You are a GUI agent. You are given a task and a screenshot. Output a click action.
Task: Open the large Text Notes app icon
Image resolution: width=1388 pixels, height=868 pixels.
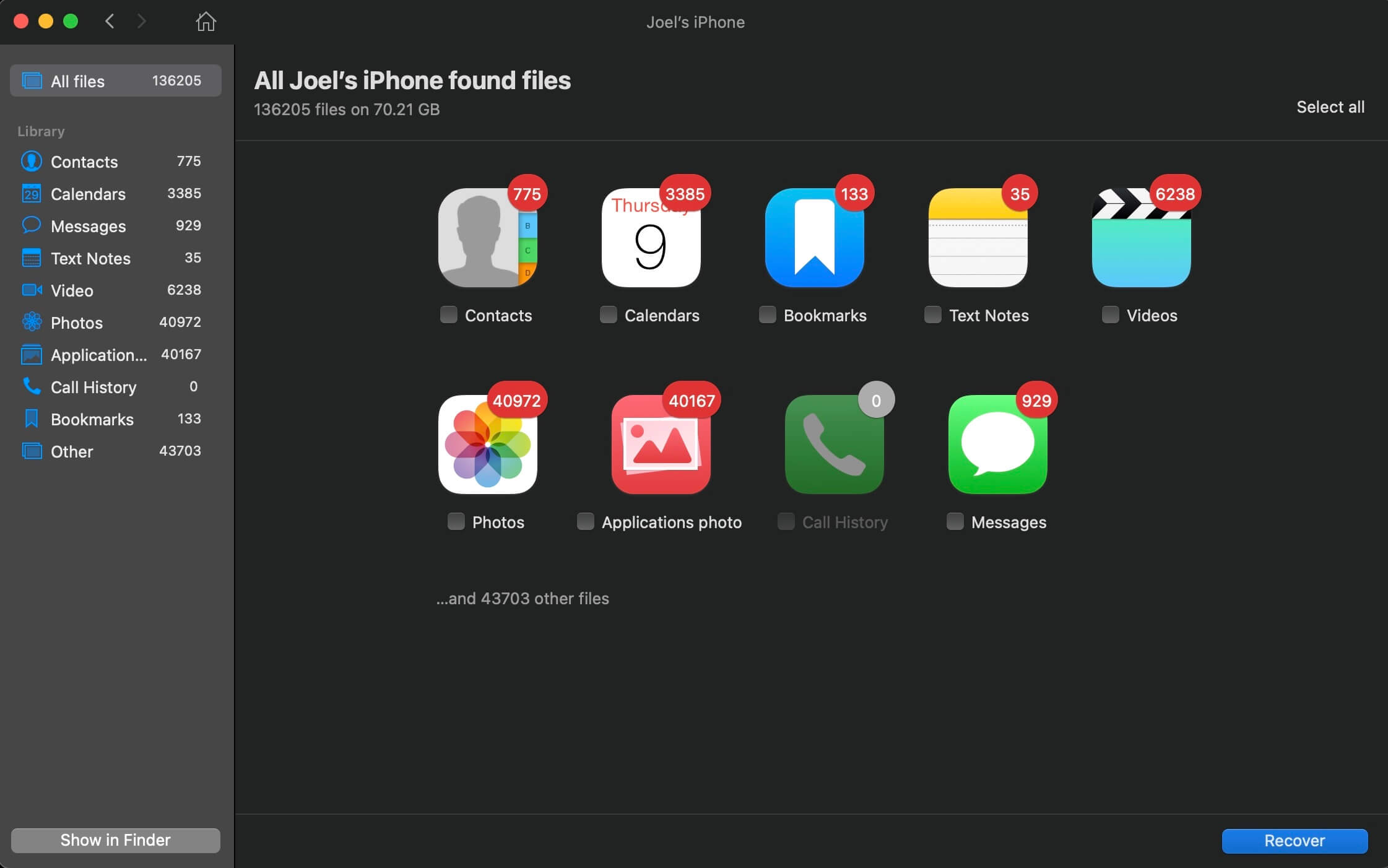[x=978, y=237]
